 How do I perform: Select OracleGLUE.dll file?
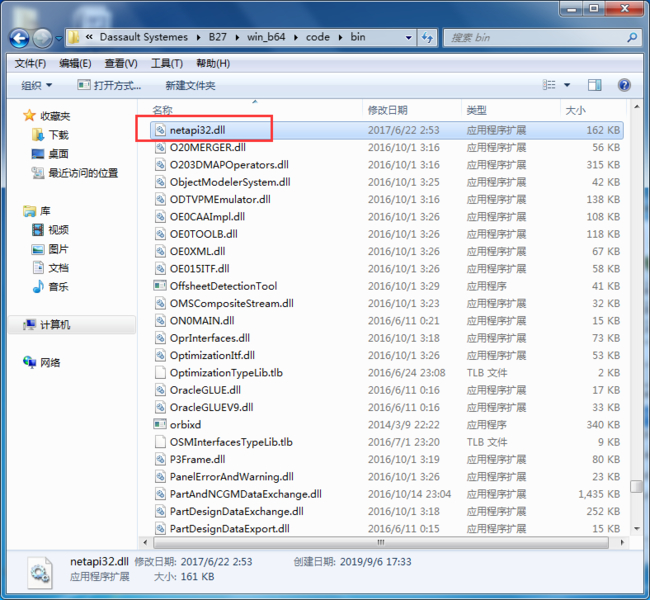(x=205, y=390)
